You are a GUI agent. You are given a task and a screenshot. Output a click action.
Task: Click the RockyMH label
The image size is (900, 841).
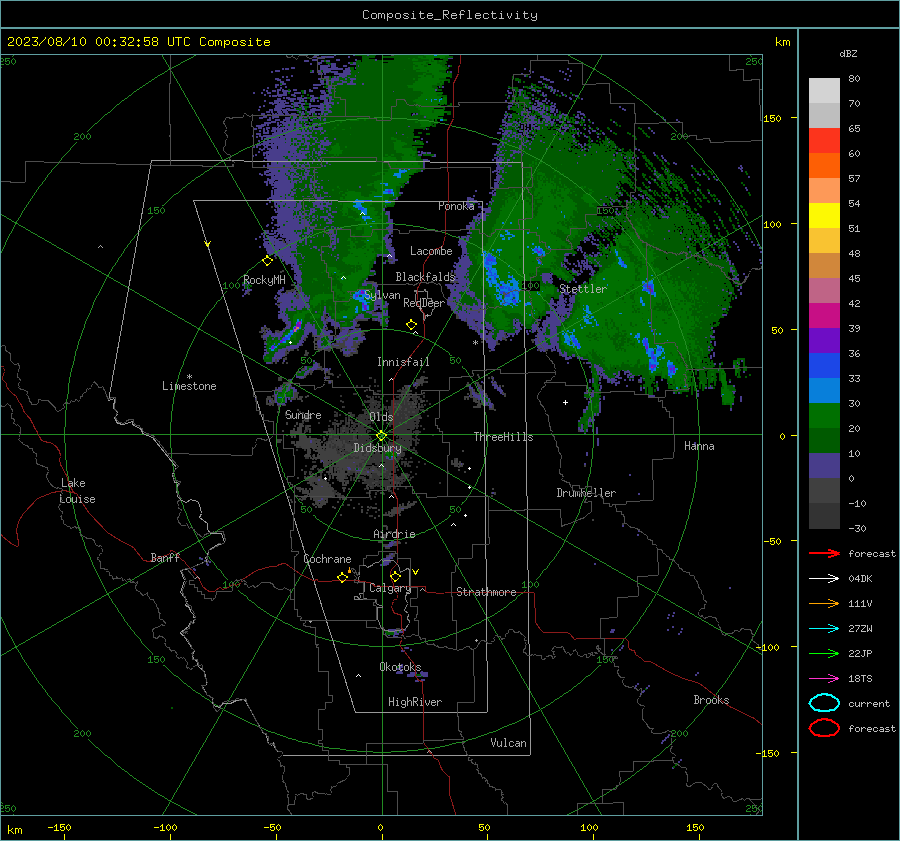[x=264, y=280]
